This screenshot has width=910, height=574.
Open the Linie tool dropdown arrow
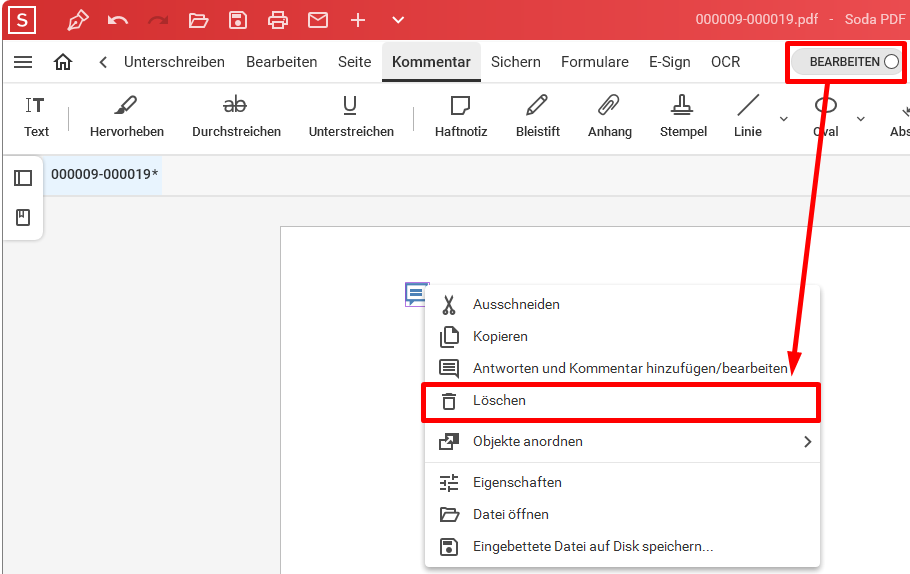coord(784,119)
